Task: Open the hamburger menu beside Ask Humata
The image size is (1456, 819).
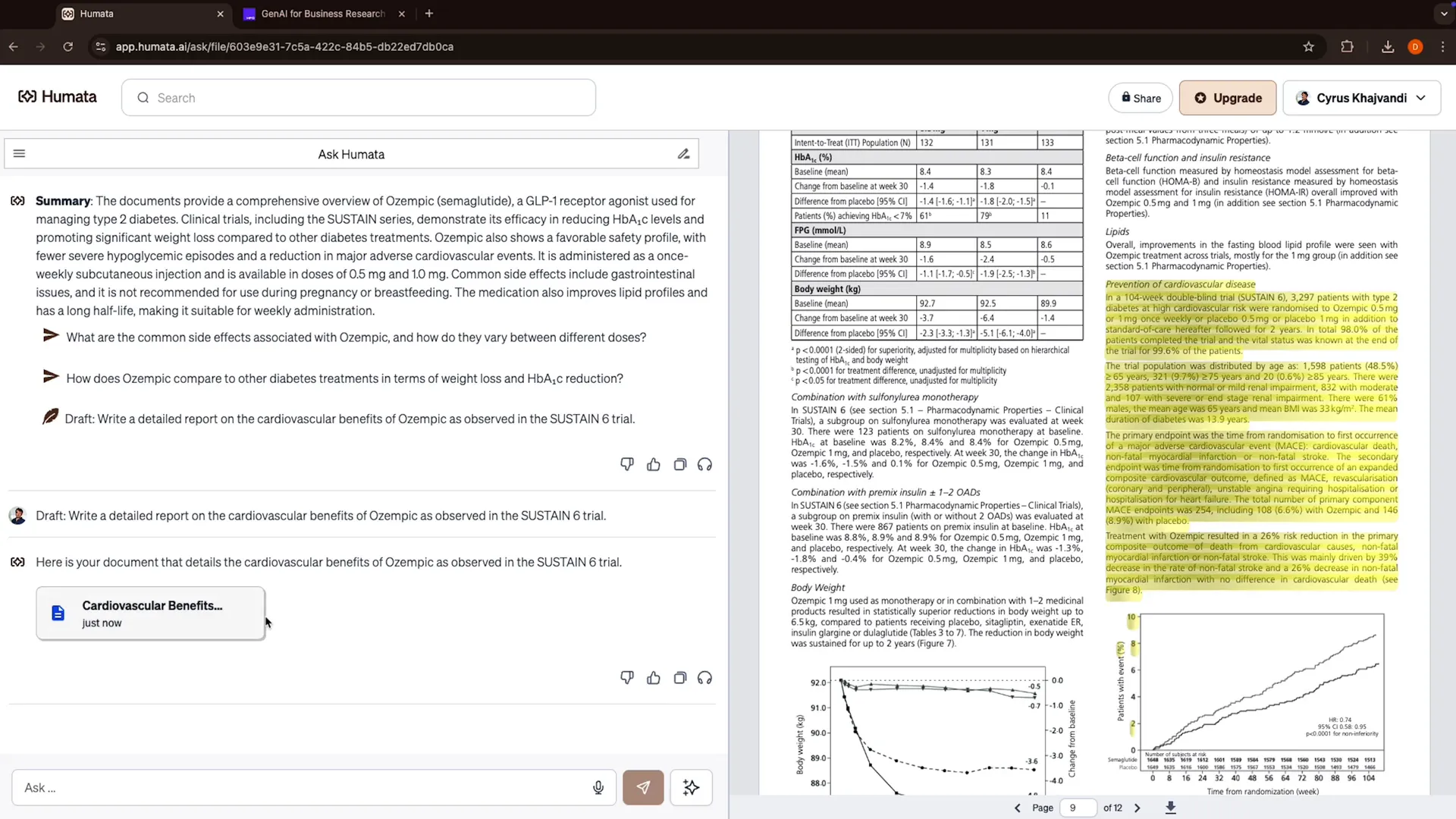Action: (20, 154)
